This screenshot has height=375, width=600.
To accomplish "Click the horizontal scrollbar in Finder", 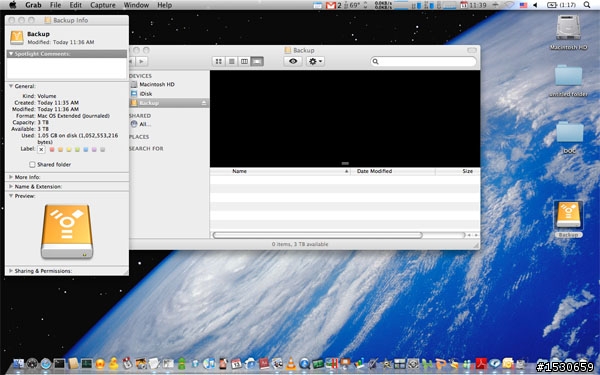I will [317, 235].
